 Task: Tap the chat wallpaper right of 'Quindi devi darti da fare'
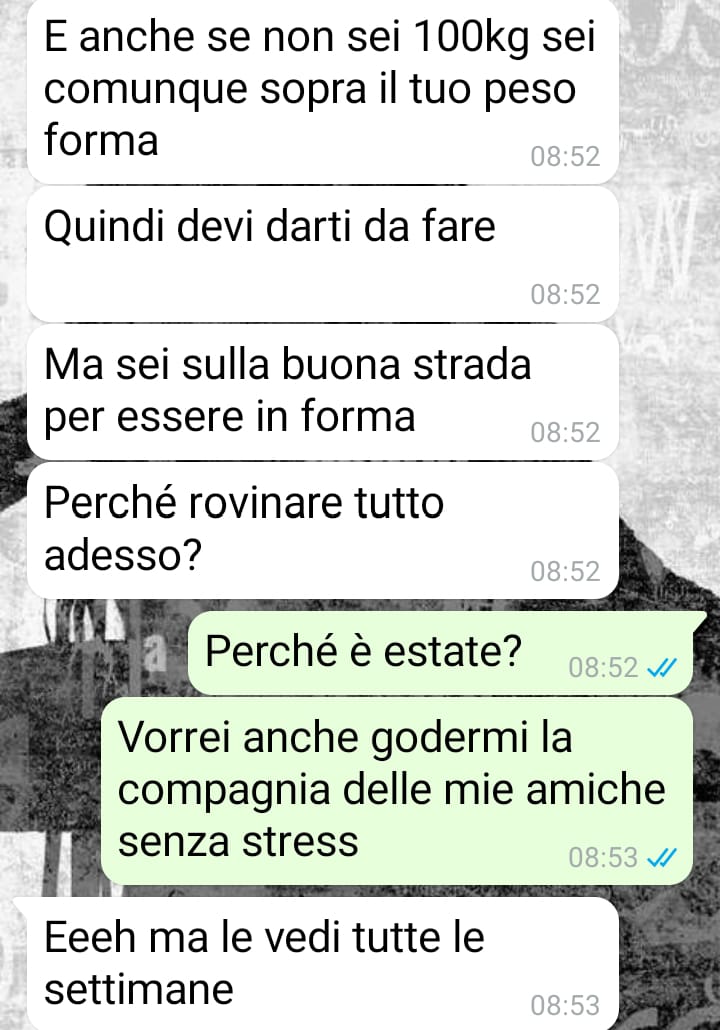point(670,254)
